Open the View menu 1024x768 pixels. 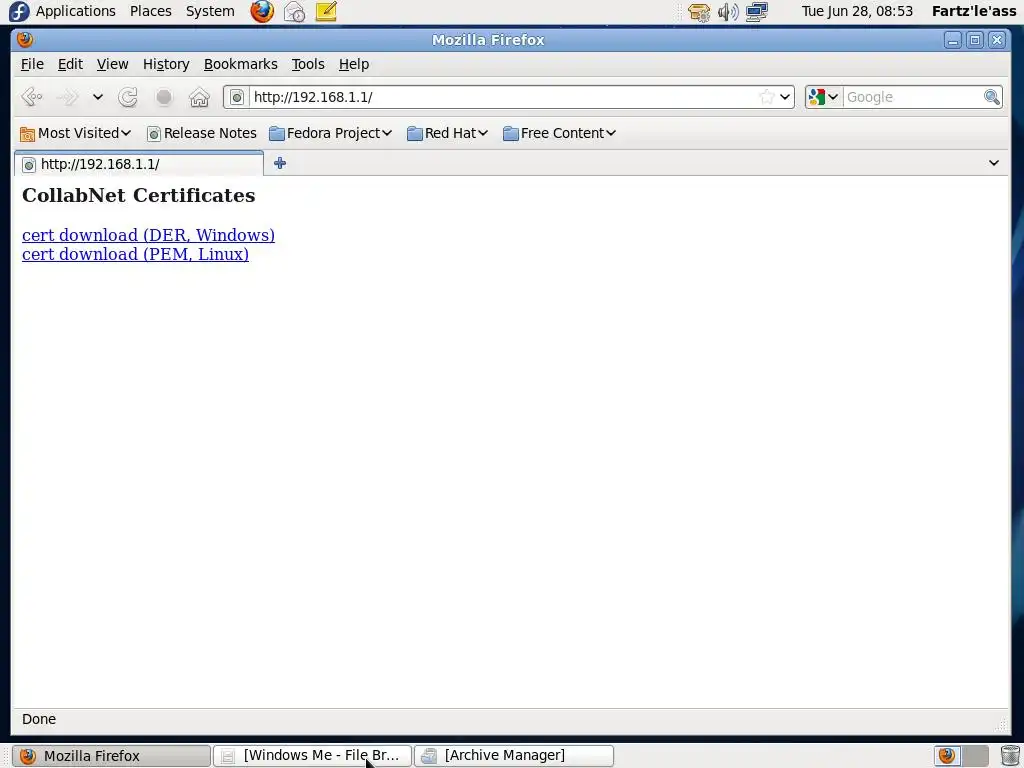click(112, 64)
